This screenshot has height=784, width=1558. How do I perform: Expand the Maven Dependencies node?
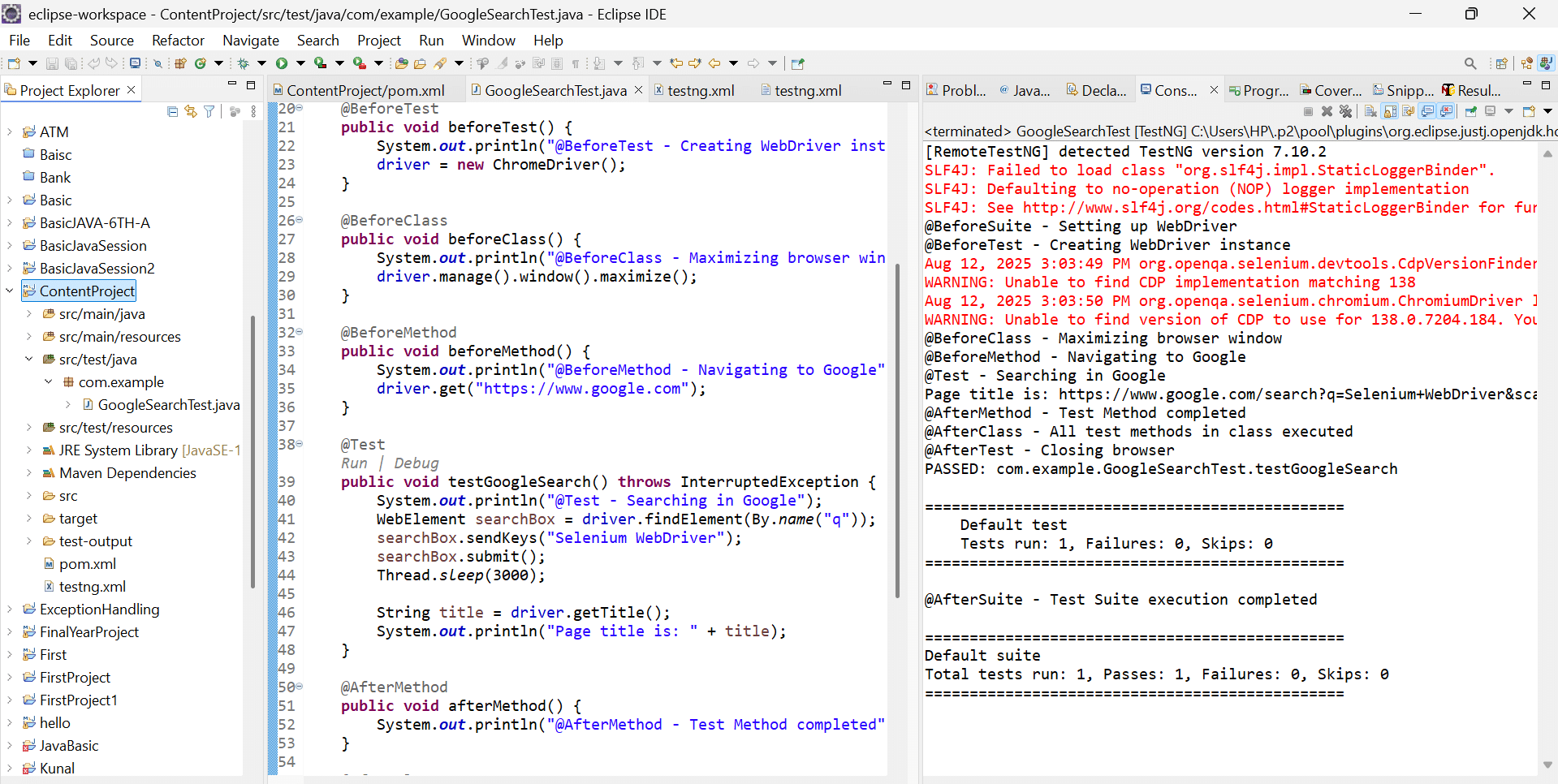[x=29, y=472]
